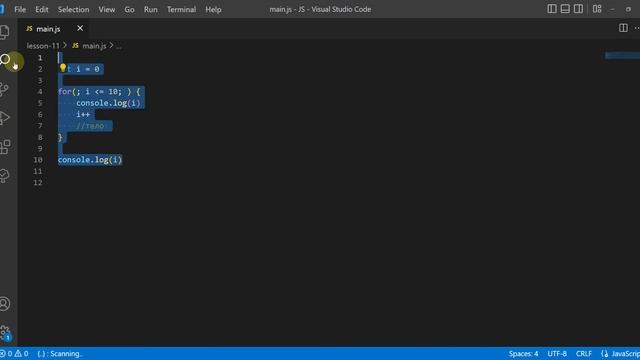This screenshot has width=640, height=360.
Task: Click line number 4 in gutter
Action: (40, 91)
